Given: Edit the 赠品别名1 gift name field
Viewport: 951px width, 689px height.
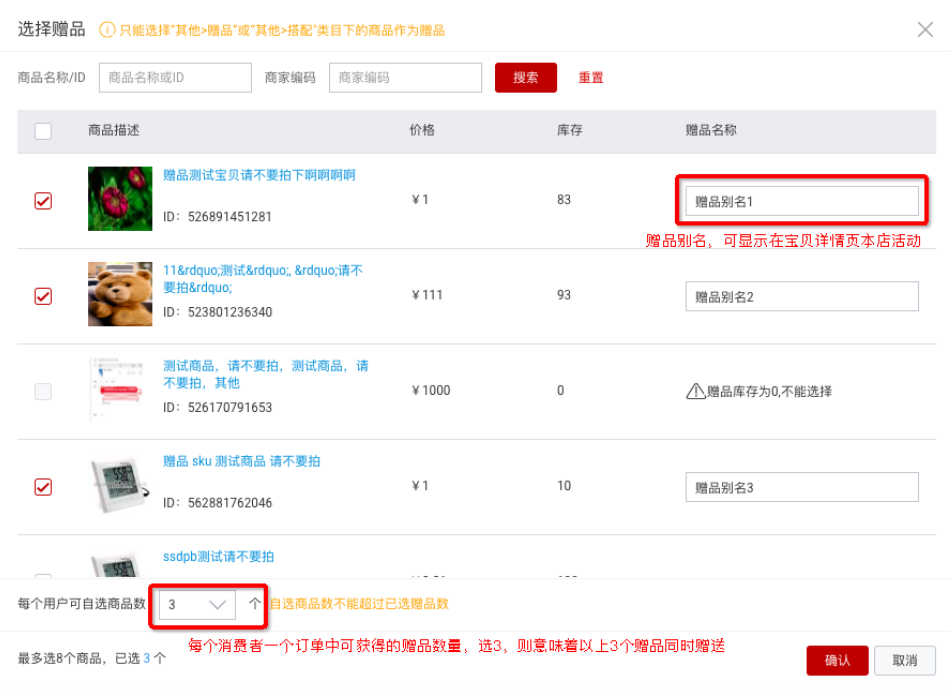Looking at the screenshot, I should (x=801, y=201).
